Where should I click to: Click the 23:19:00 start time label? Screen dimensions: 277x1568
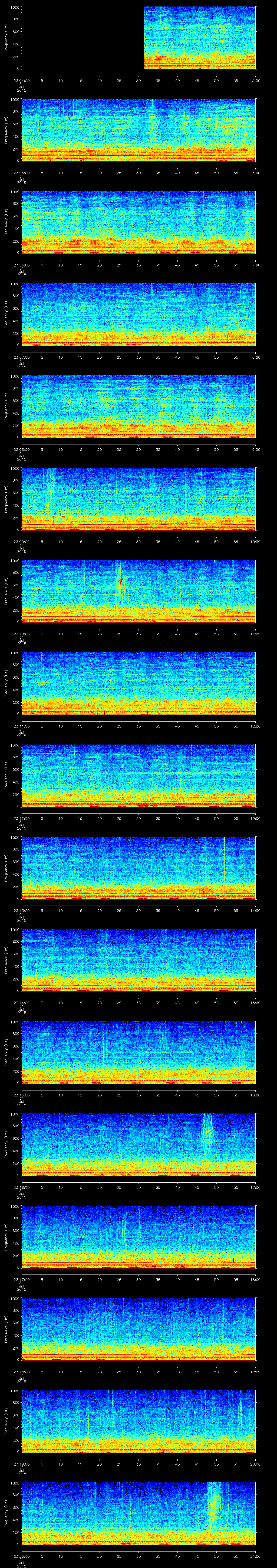point(22,1464)
